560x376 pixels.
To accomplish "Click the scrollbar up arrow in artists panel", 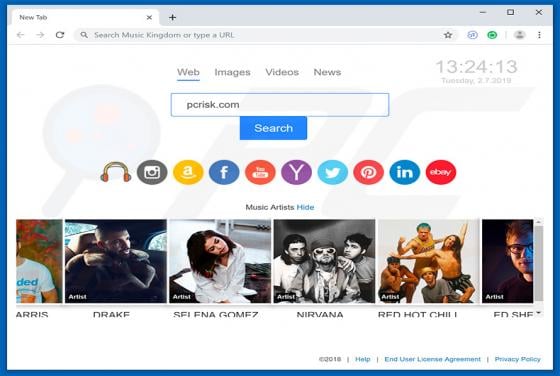I will tap(539, 222).
